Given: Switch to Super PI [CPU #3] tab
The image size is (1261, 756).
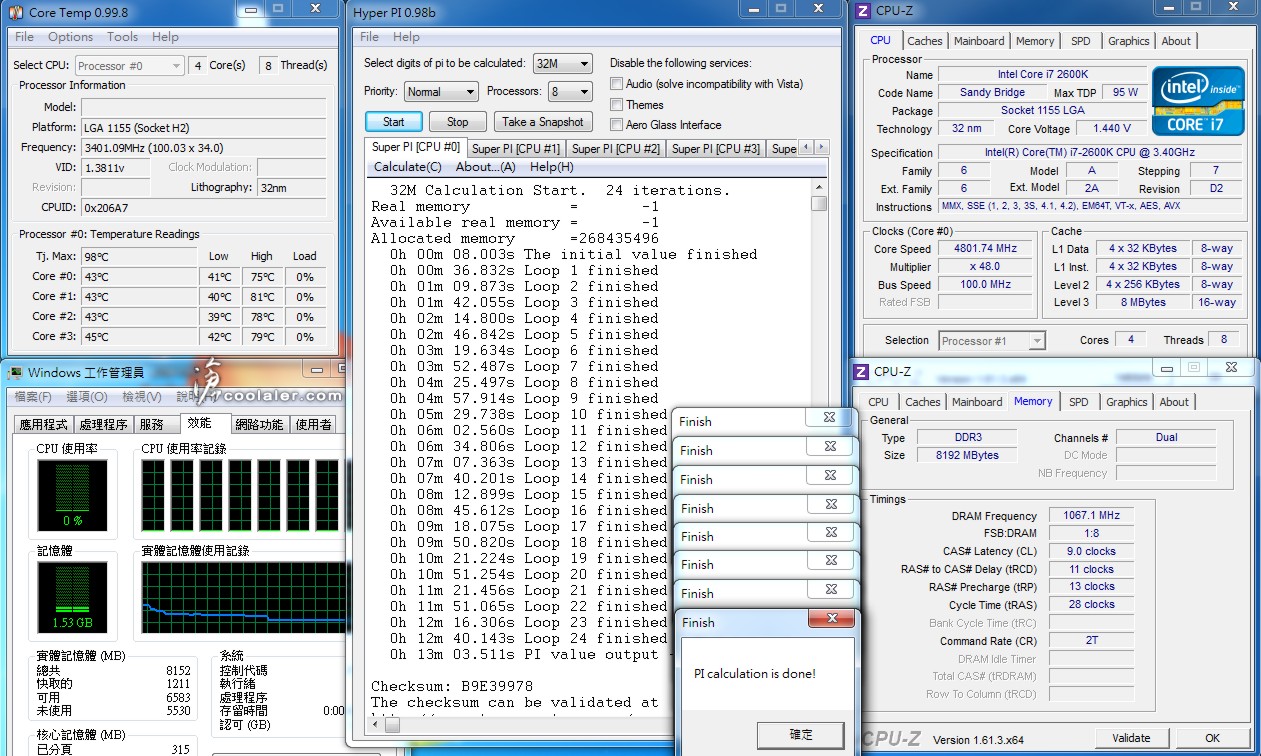Looking at the screenshot, I should pos(716,149).
